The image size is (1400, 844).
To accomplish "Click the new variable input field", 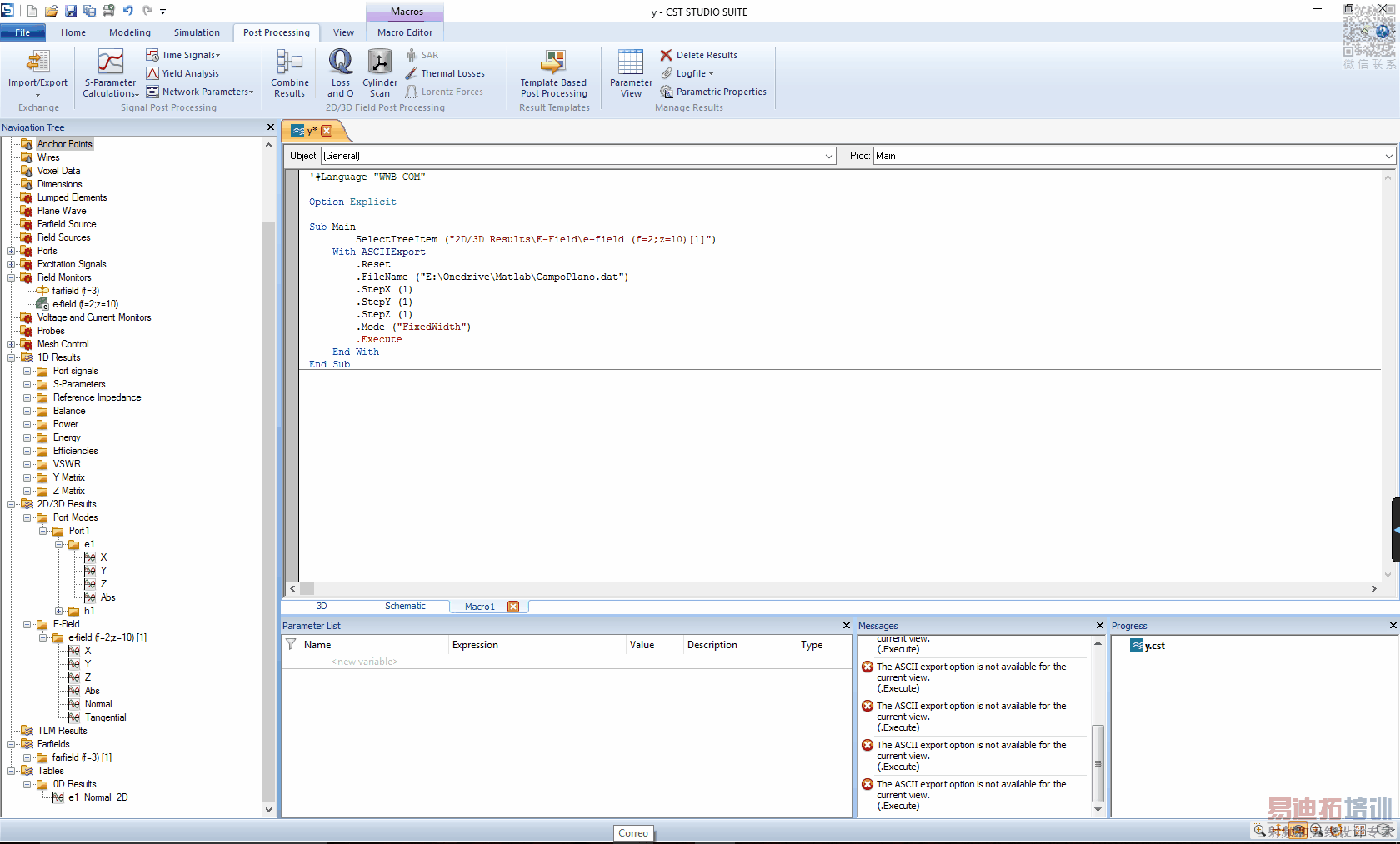I will (365, 662).
